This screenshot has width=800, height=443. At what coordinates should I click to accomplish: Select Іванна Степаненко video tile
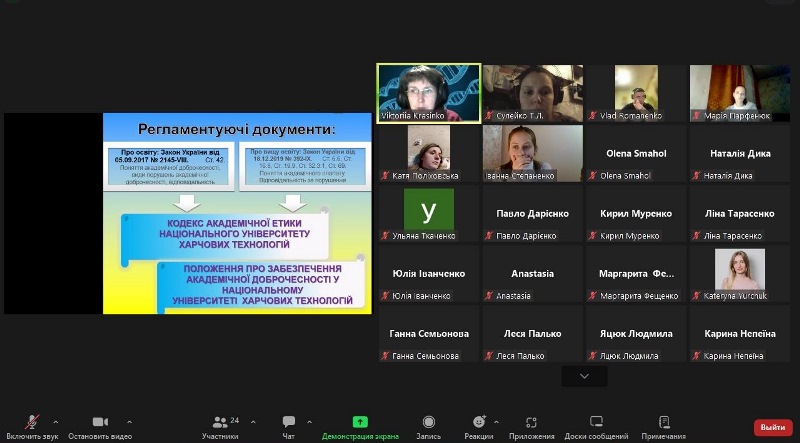(x=533, y=153)
